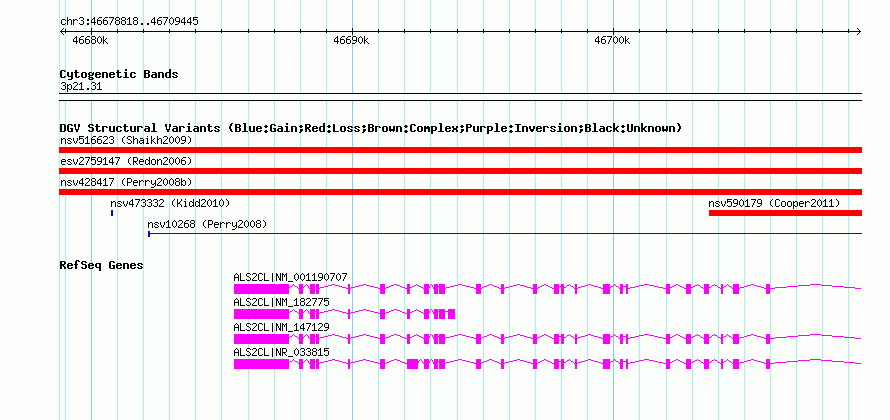Click the nsv590179 (Cooper2011) label
The width and height of the screenshot is (890, 420).
[x=774, y=203]
